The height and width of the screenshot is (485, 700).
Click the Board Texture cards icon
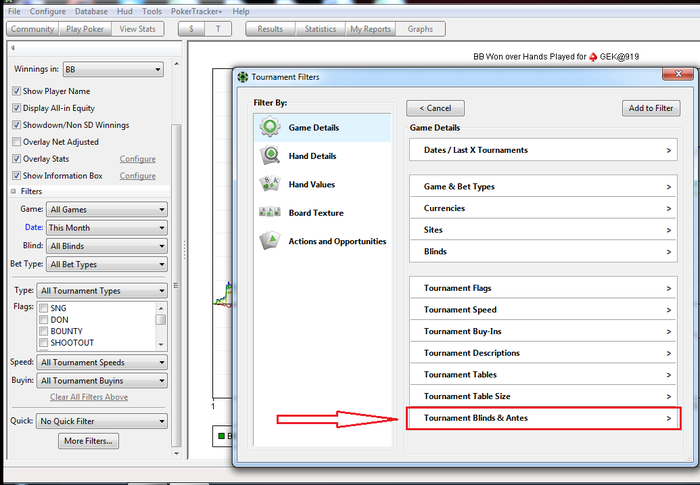click(x=270, y=212)
